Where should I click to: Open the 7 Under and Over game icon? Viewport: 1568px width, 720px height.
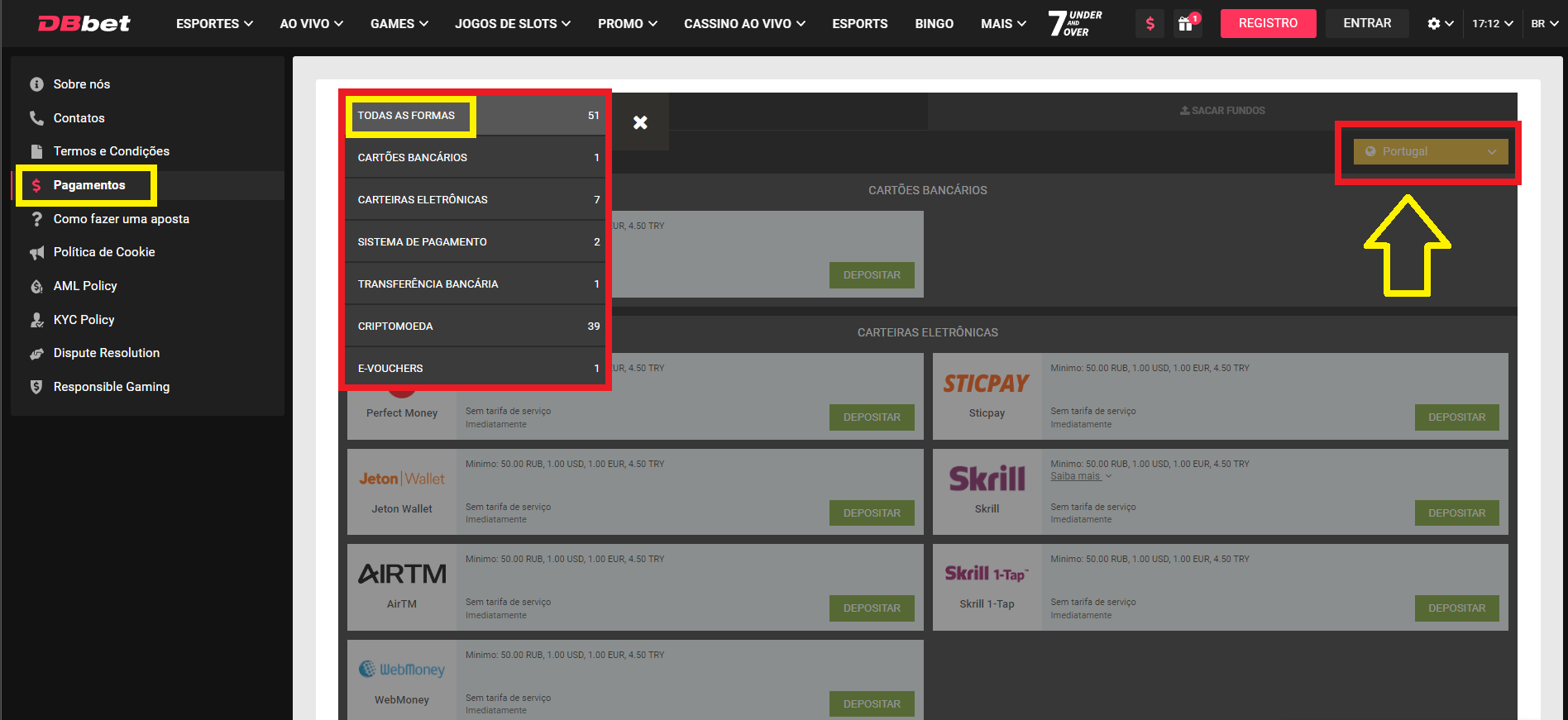click(1075, 23)
